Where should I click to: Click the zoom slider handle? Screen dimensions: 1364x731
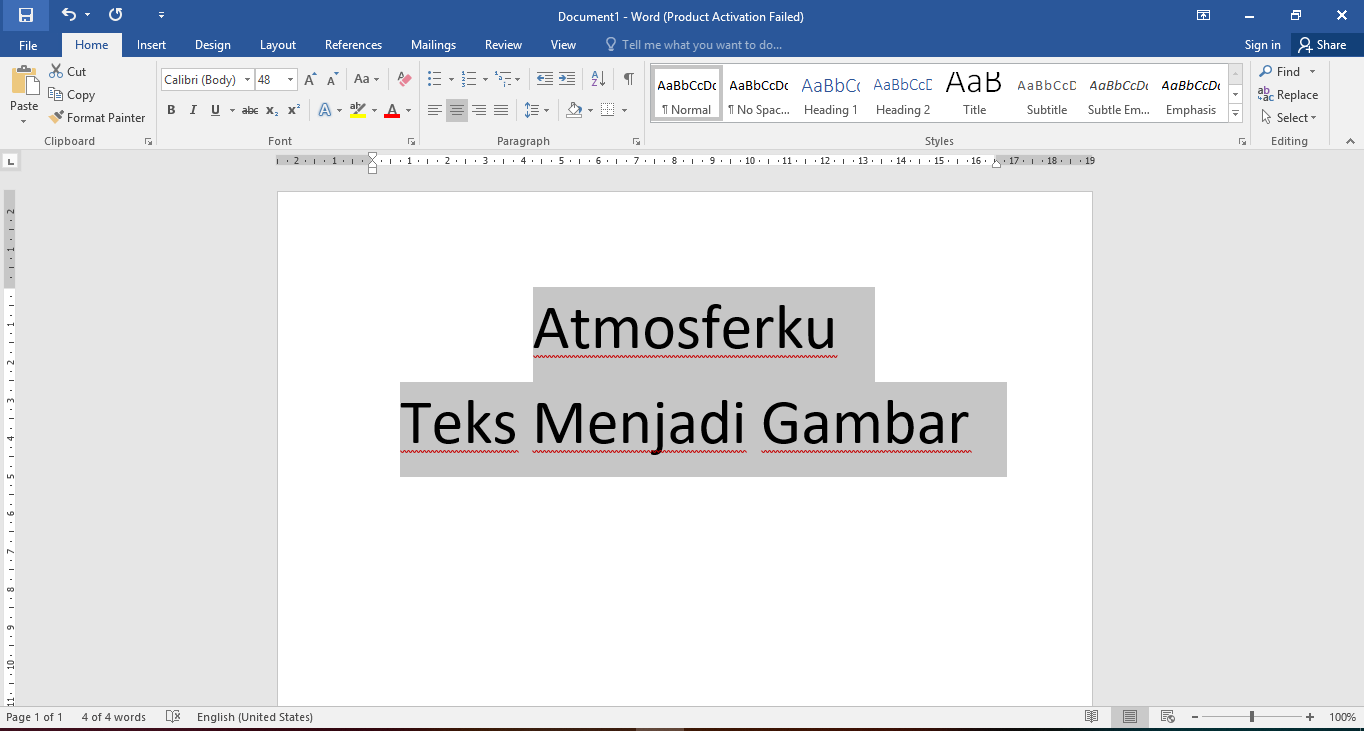1251,717
